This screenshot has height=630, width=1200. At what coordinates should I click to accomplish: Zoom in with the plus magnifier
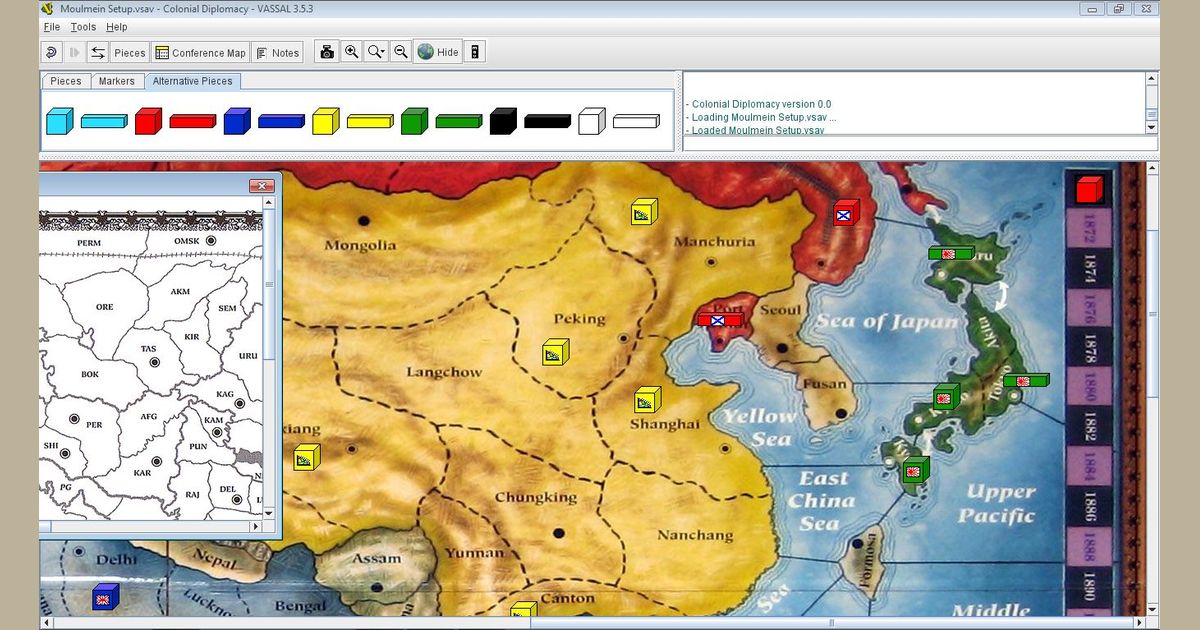pos(351,52)
